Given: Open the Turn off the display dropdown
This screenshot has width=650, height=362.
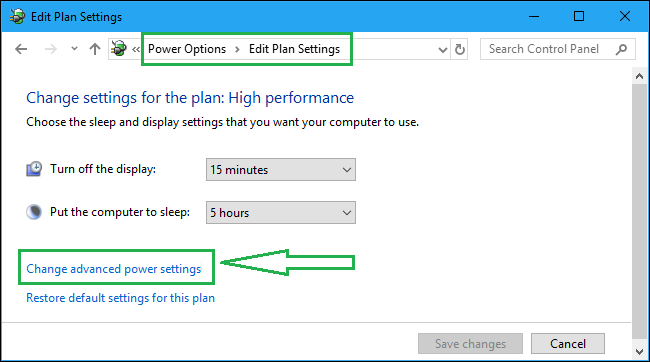Looking at the screenshot, I should tap(281, 170).
